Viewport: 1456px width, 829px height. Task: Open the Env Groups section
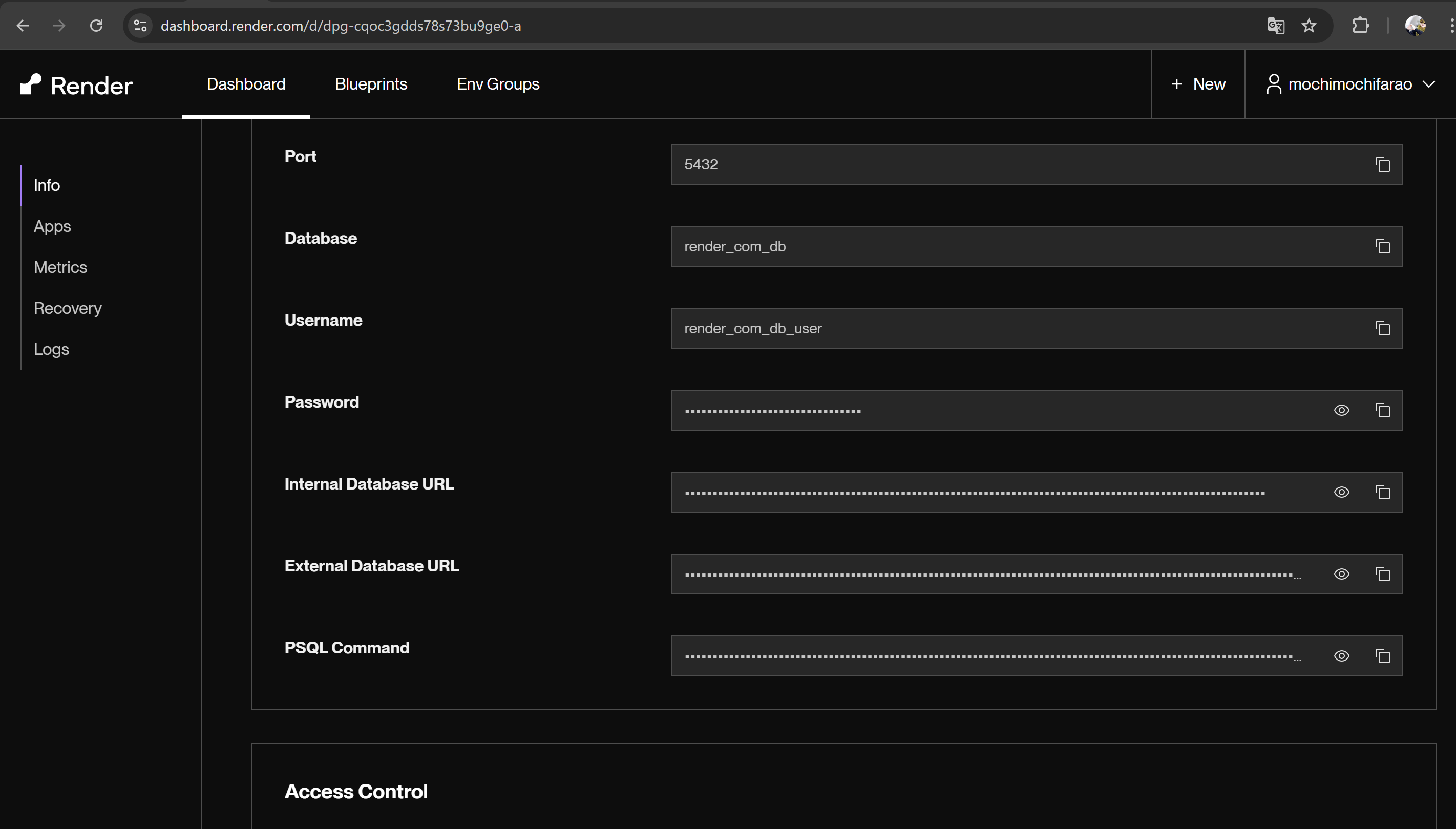tap(497, 83)
